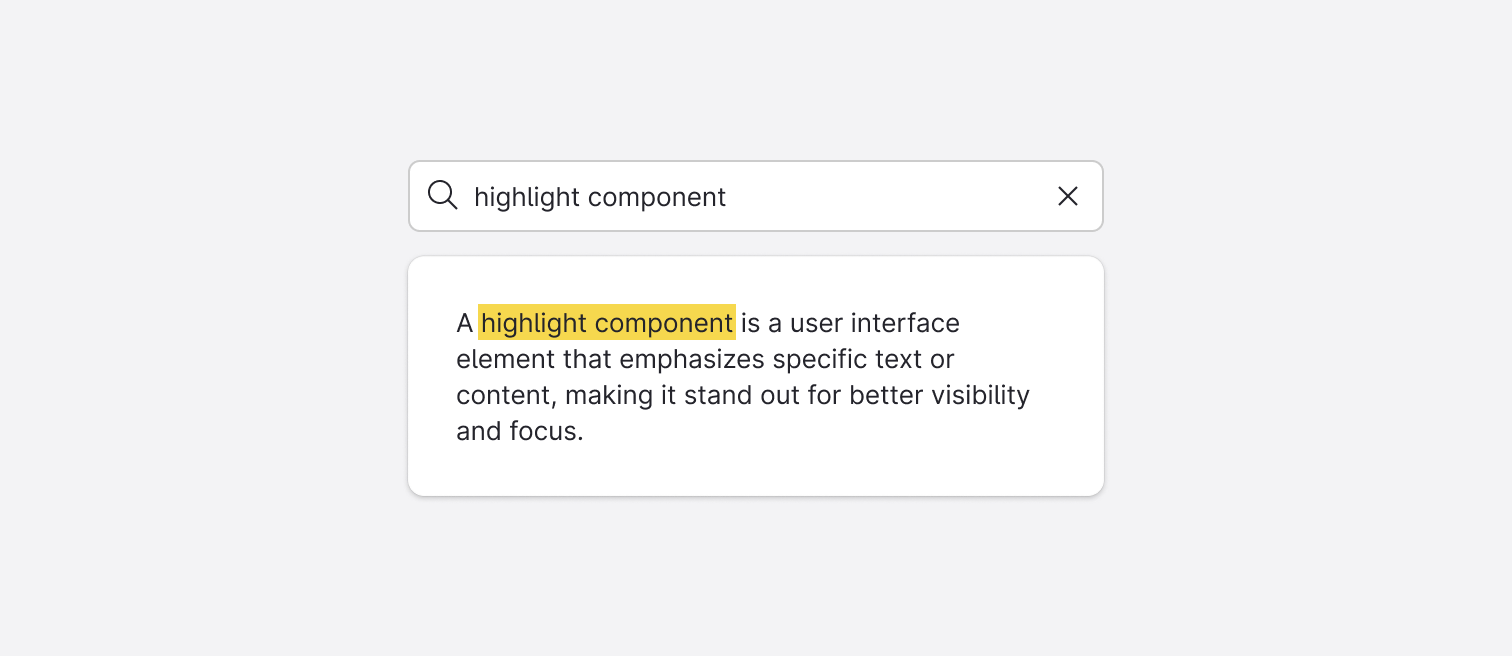Click the word "focus." ending the paragraph
Viewport: 1512px width, 656px height.
coord(547,431)
